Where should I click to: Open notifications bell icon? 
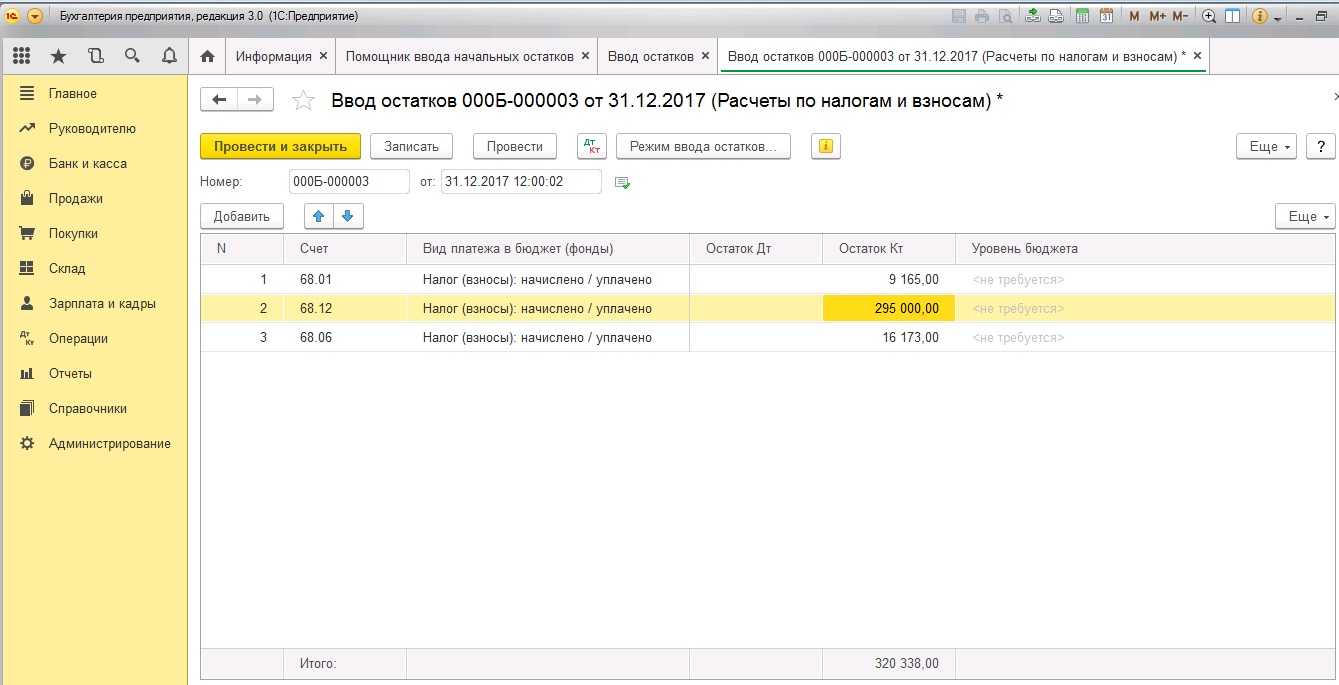[x=169, y=56]
